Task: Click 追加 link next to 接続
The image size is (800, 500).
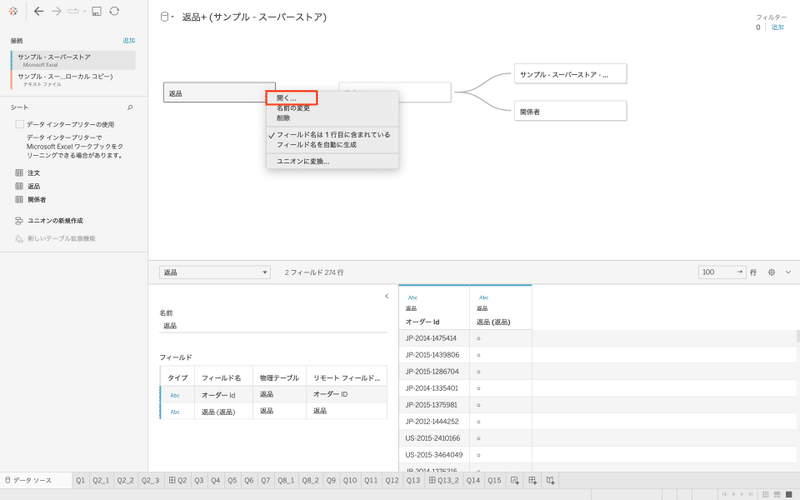Action: 129,40
